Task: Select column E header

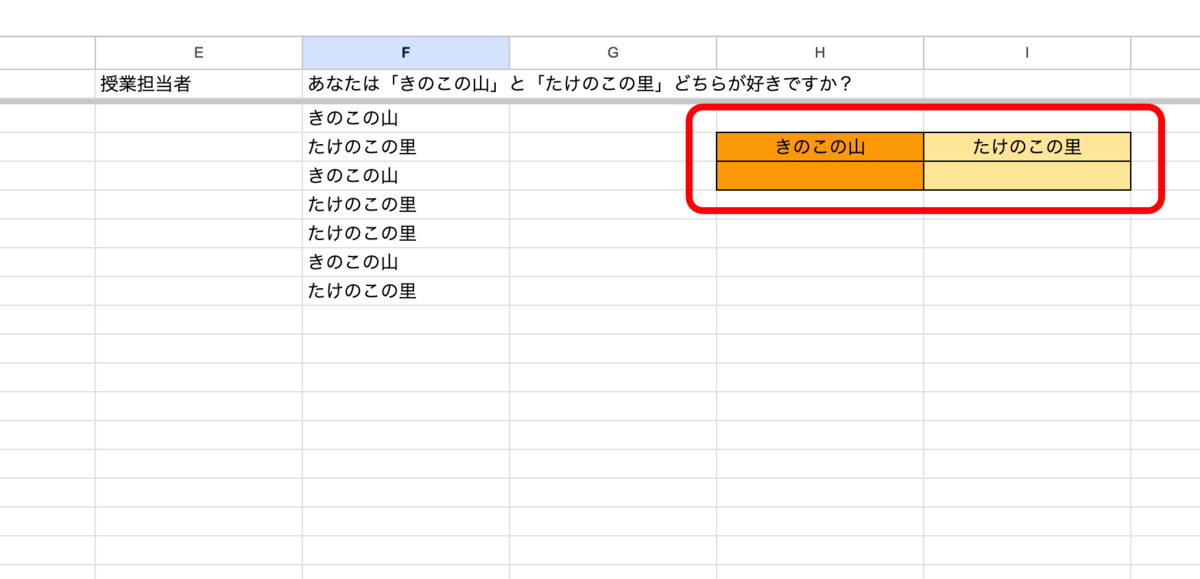Action: [x=199, y=53]
